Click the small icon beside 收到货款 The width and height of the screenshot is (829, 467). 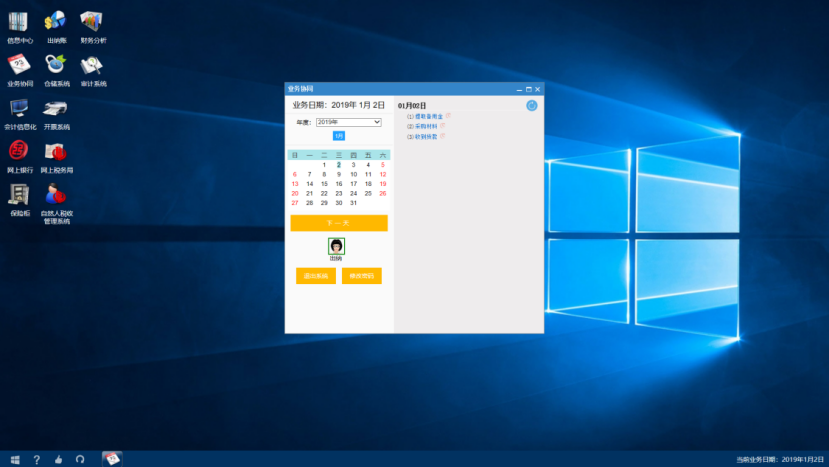pos(443,136)
